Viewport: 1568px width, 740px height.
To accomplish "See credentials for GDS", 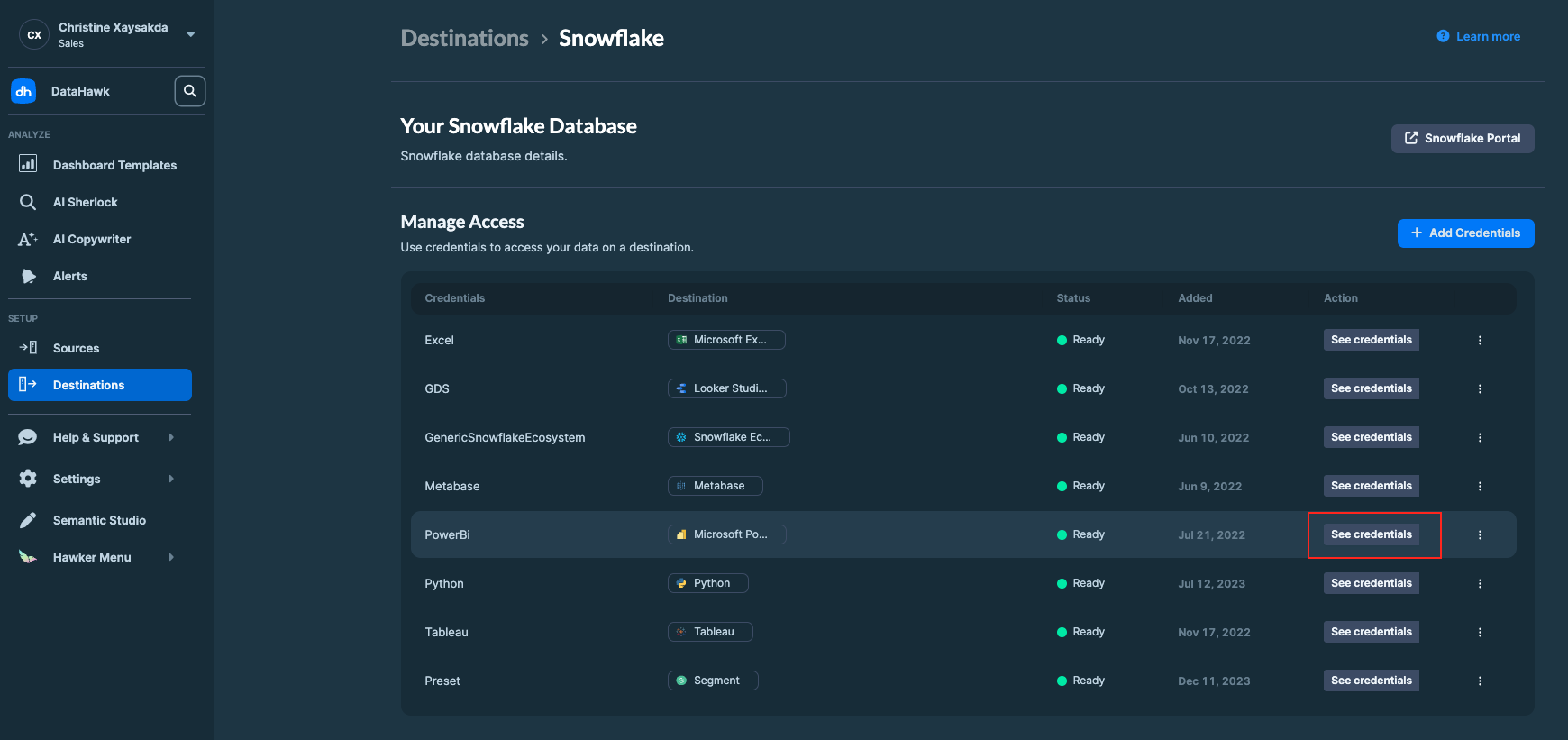I will point(1372,388).
